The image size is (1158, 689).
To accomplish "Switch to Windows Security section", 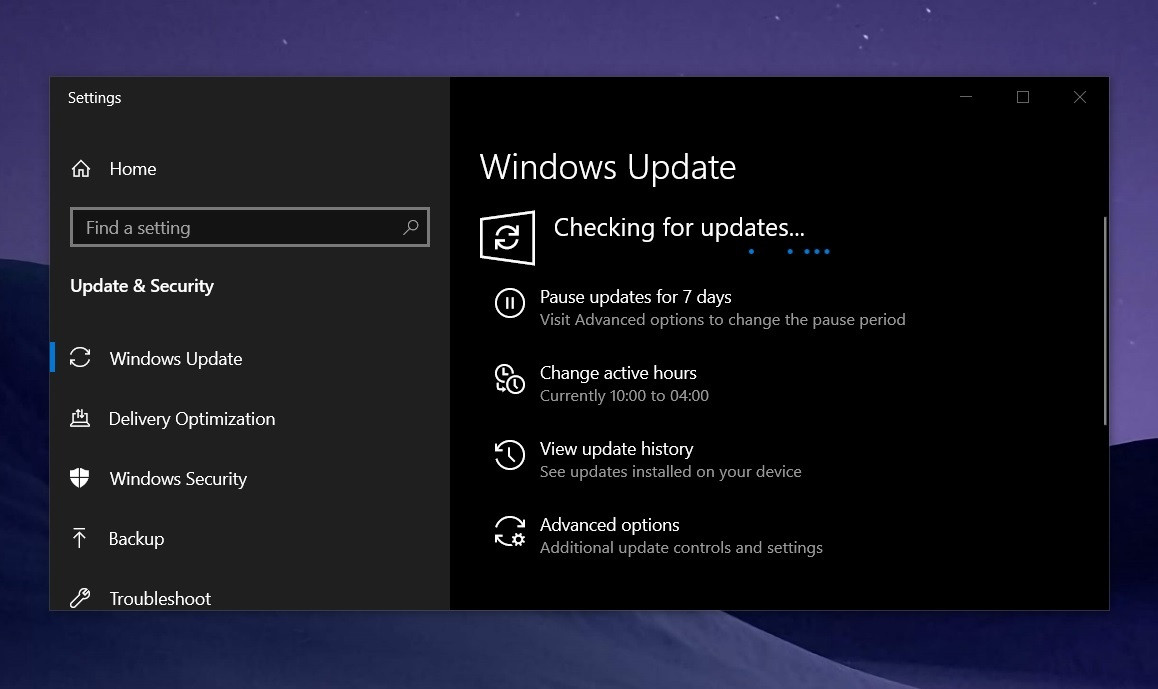I will 177,478.
